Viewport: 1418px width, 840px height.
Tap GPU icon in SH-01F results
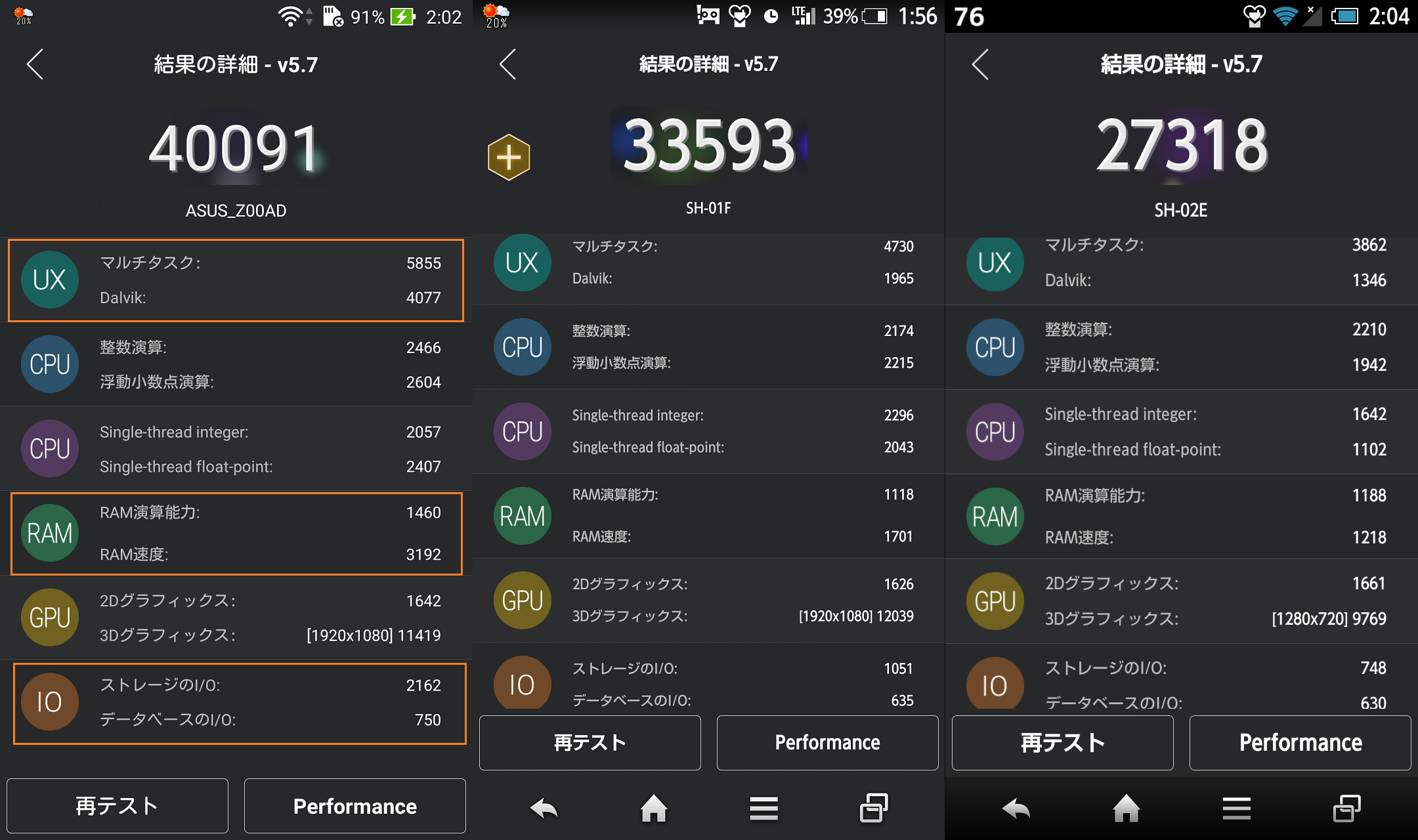tap(523, 600)
